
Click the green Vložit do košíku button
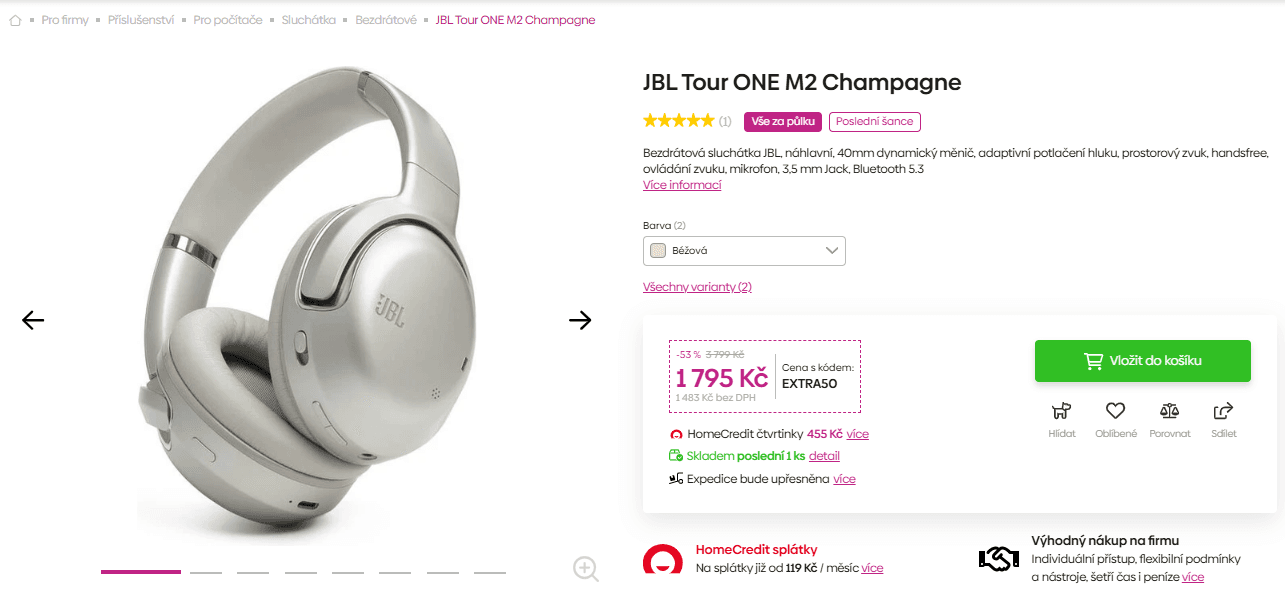[1142, 360]
